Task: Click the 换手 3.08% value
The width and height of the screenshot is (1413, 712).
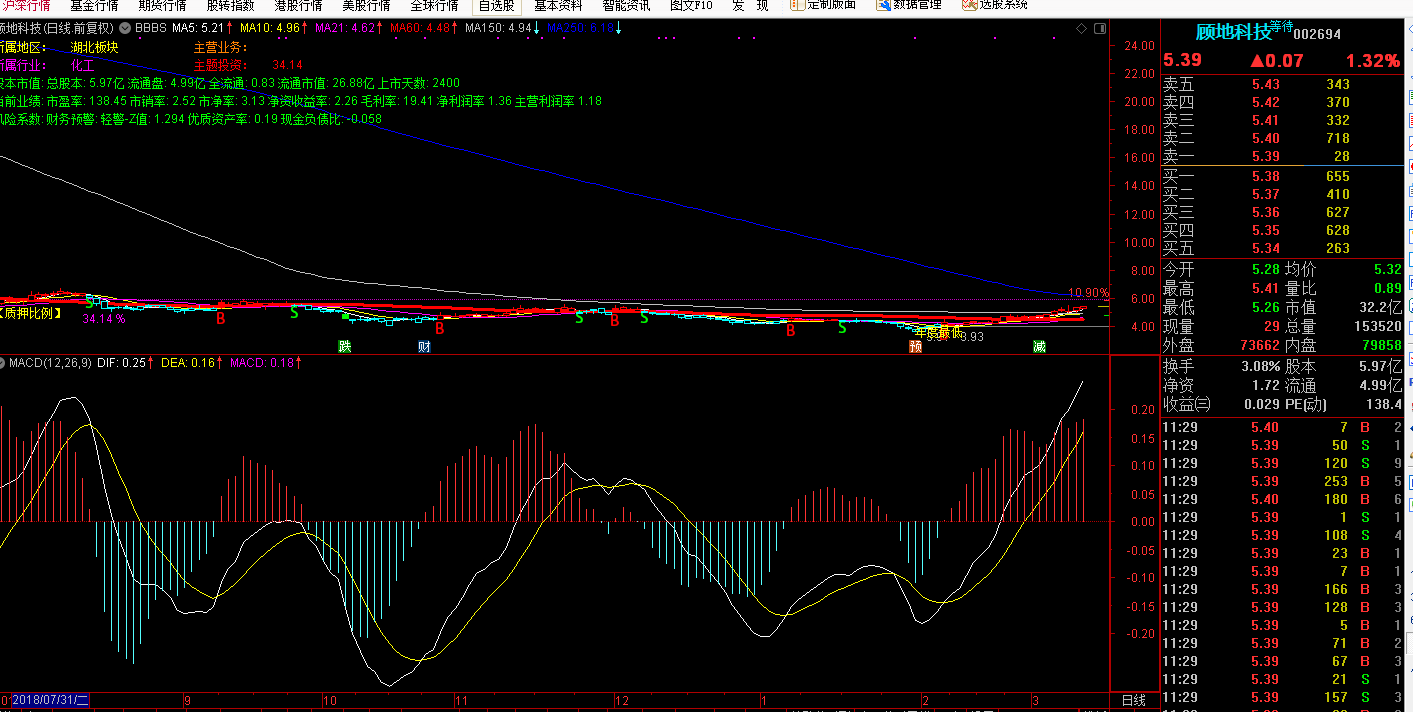Action: [1259, 366]
